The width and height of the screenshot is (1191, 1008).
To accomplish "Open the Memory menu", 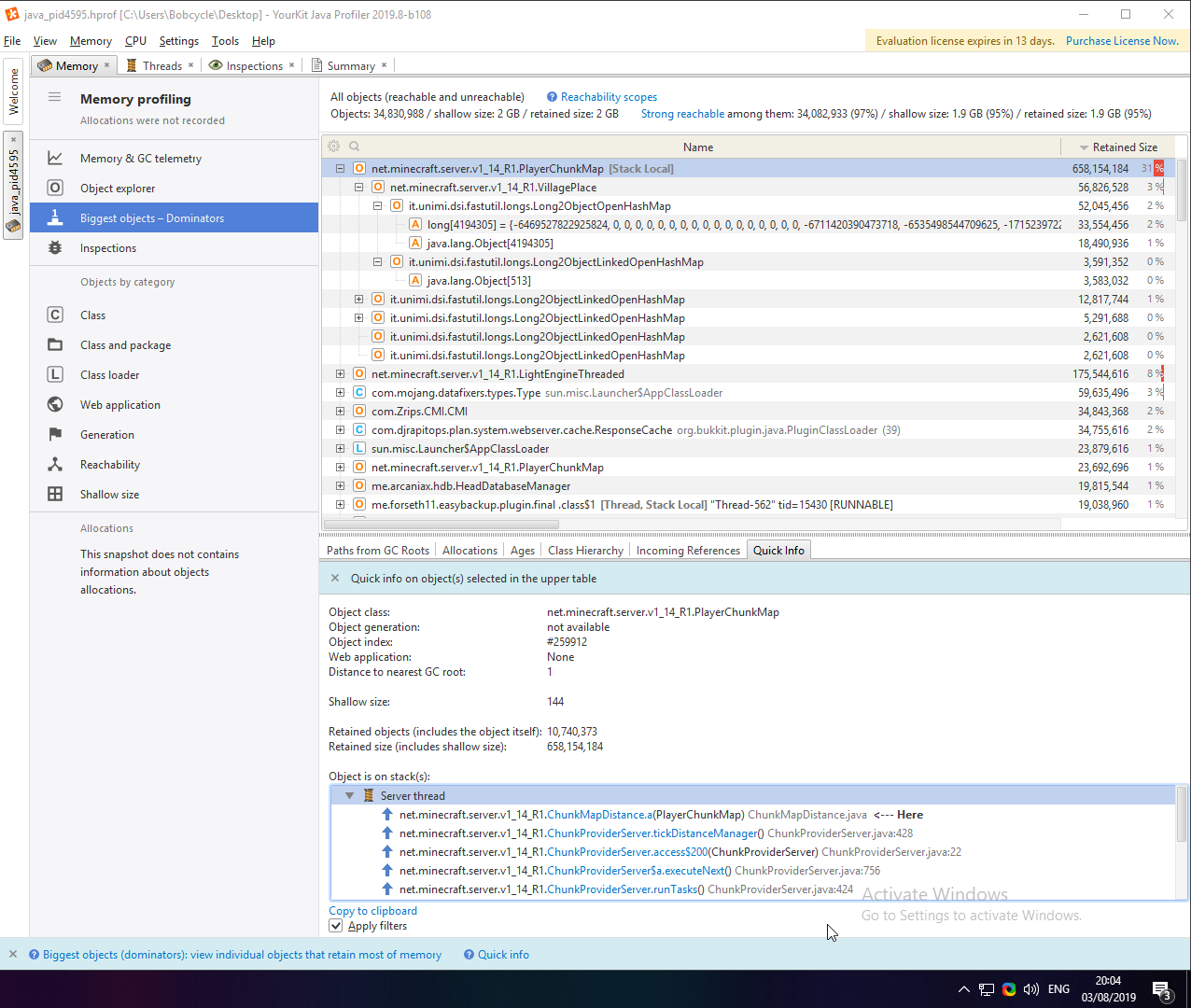I will tap(91, 41).
